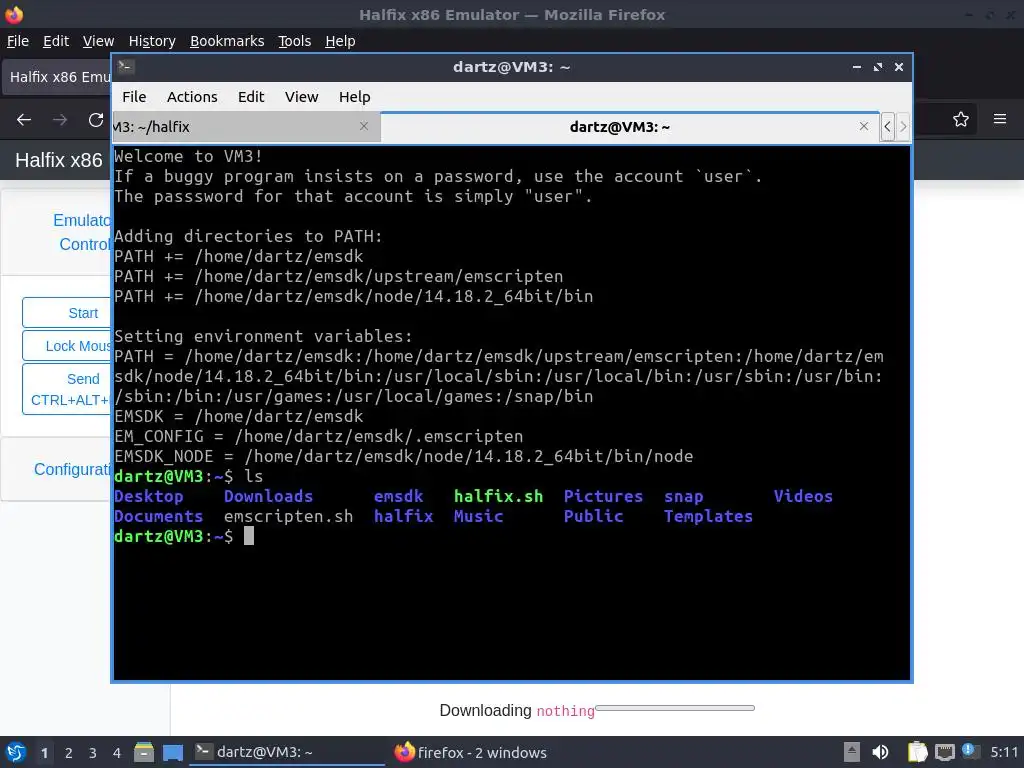Viewport: 1024px width, 768px height.
Task: Click the Send CTRL+ALT+ button
Action: pos(67,389)
